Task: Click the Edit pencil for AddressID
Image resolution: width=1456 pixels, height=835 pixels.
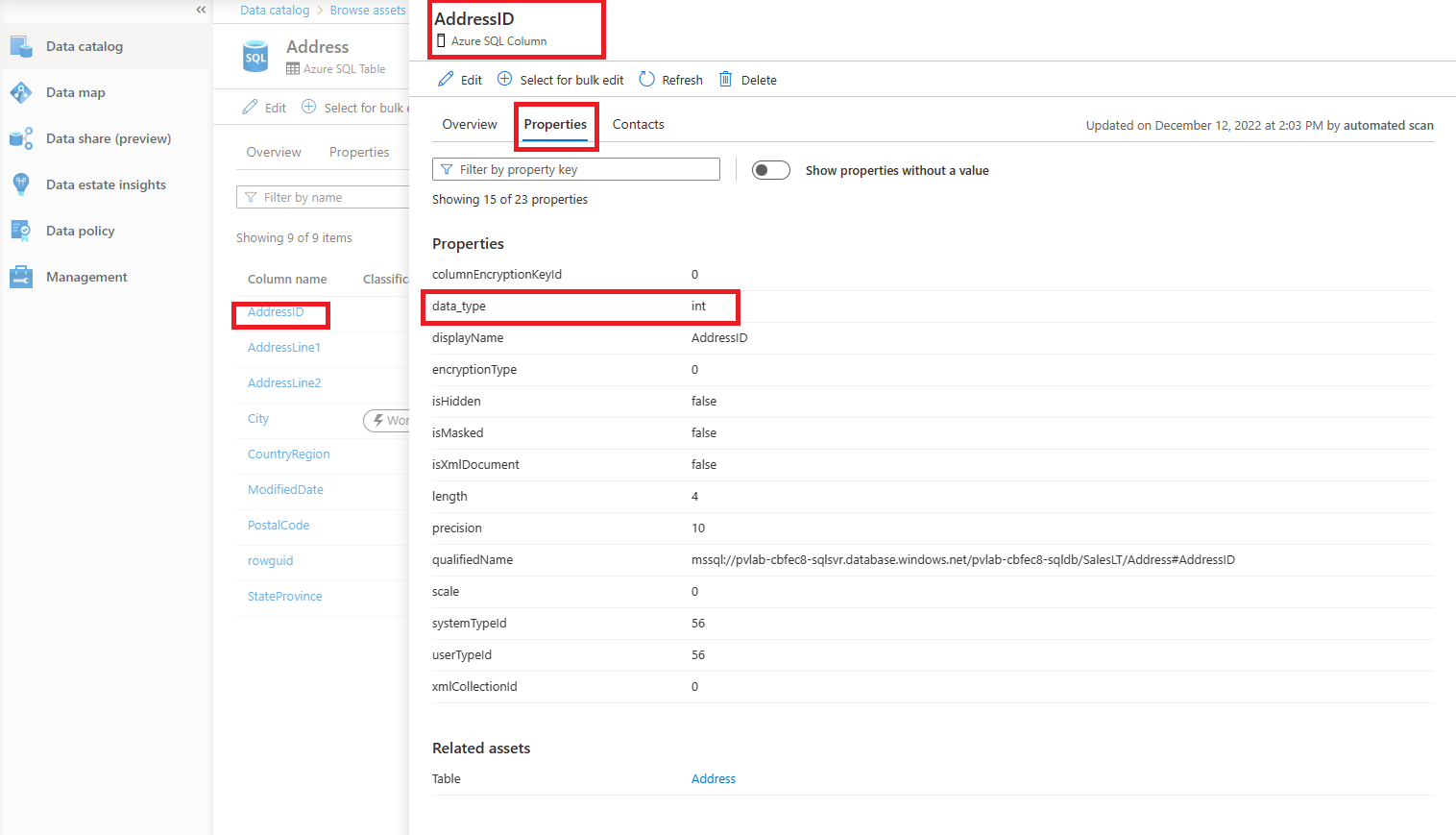Action: [x=446, y=80]
